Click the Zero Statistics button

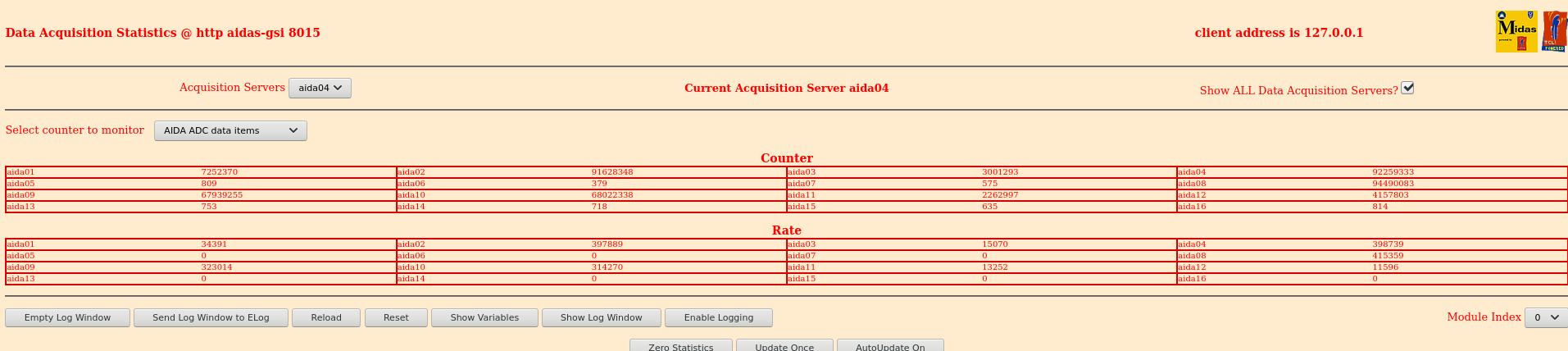point(681,346)
